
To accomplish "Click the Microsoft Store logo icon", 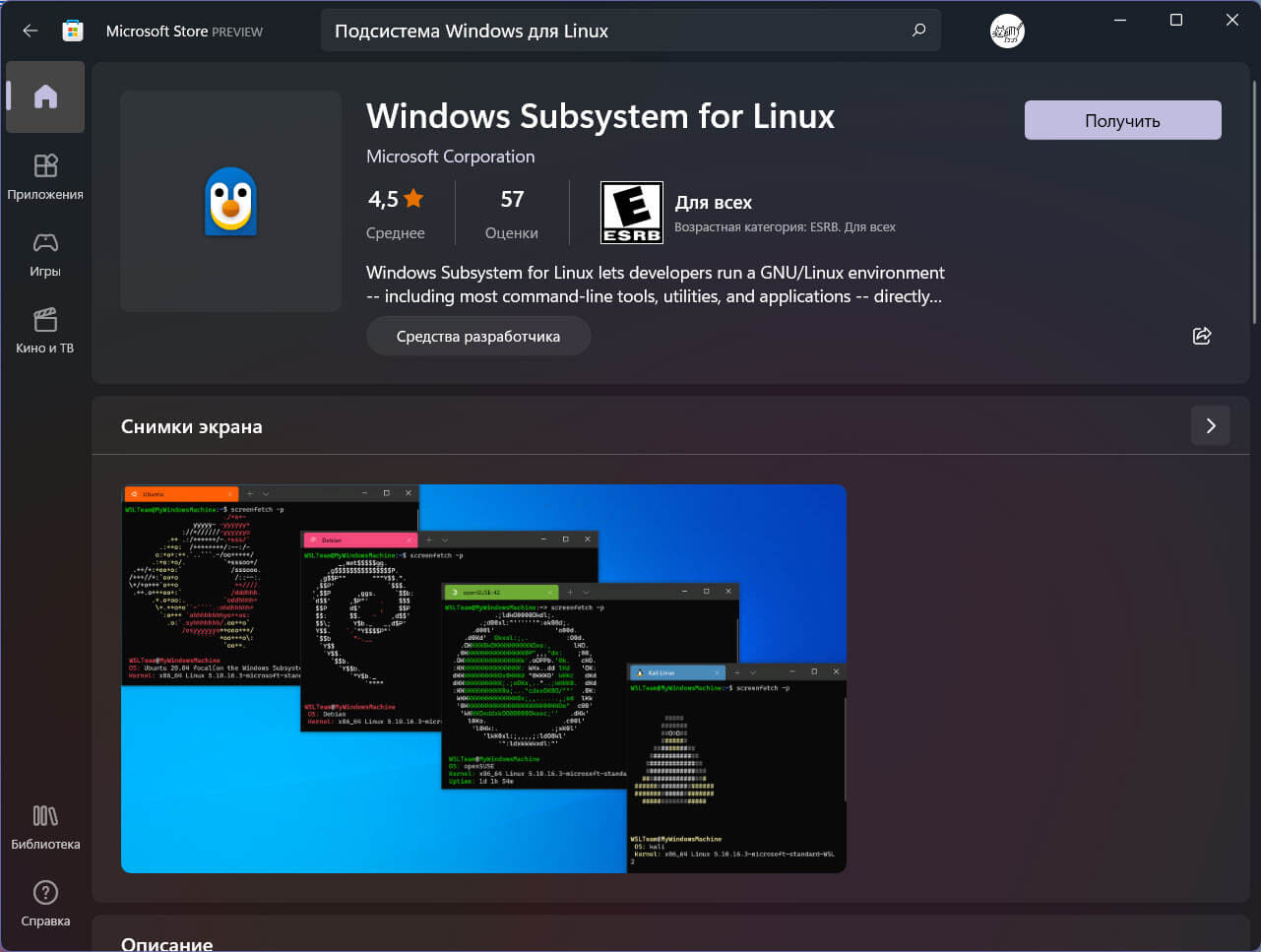I will [x=73, y=31].
